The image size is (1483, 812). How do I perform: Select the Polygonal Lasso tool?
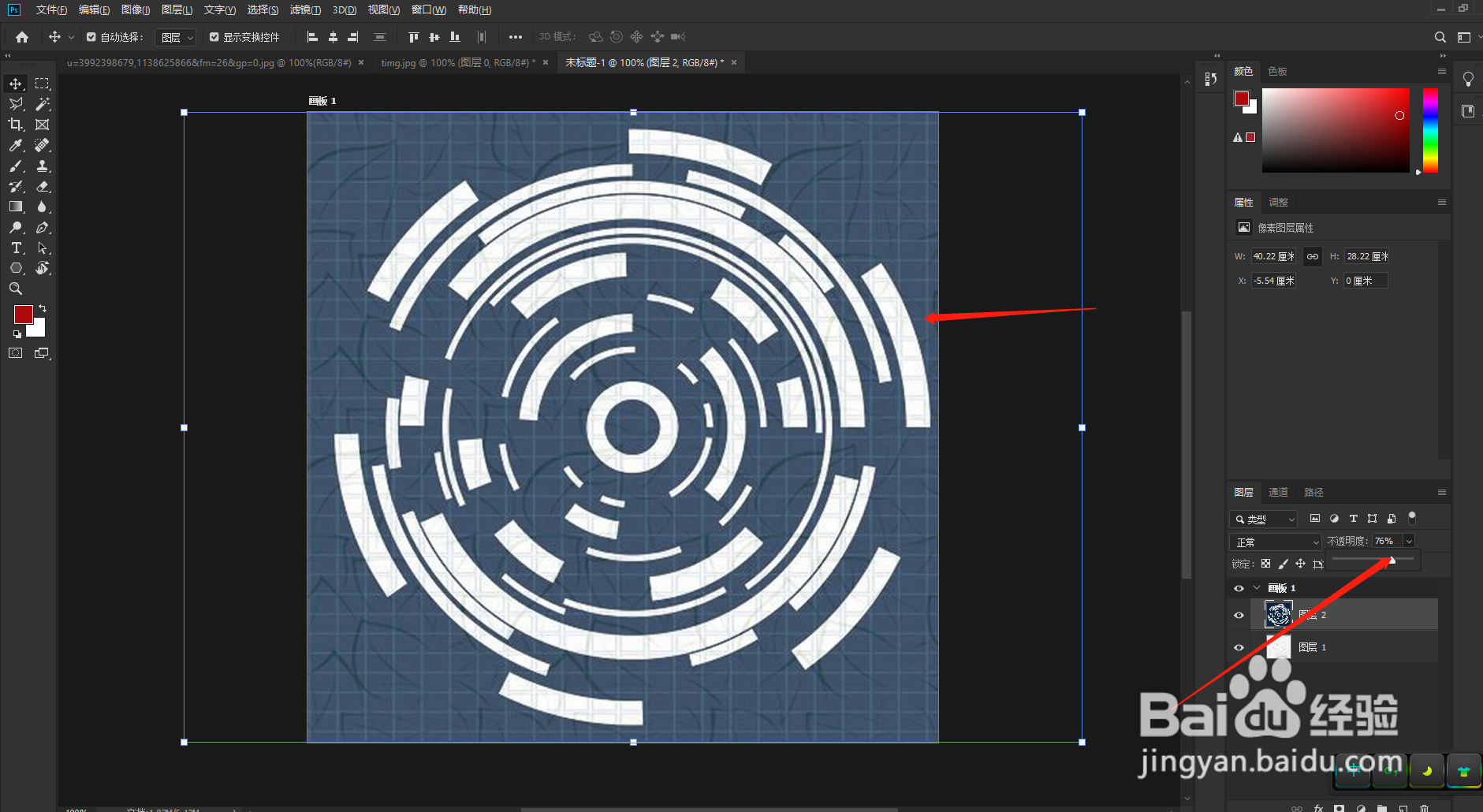coord(16,104)
